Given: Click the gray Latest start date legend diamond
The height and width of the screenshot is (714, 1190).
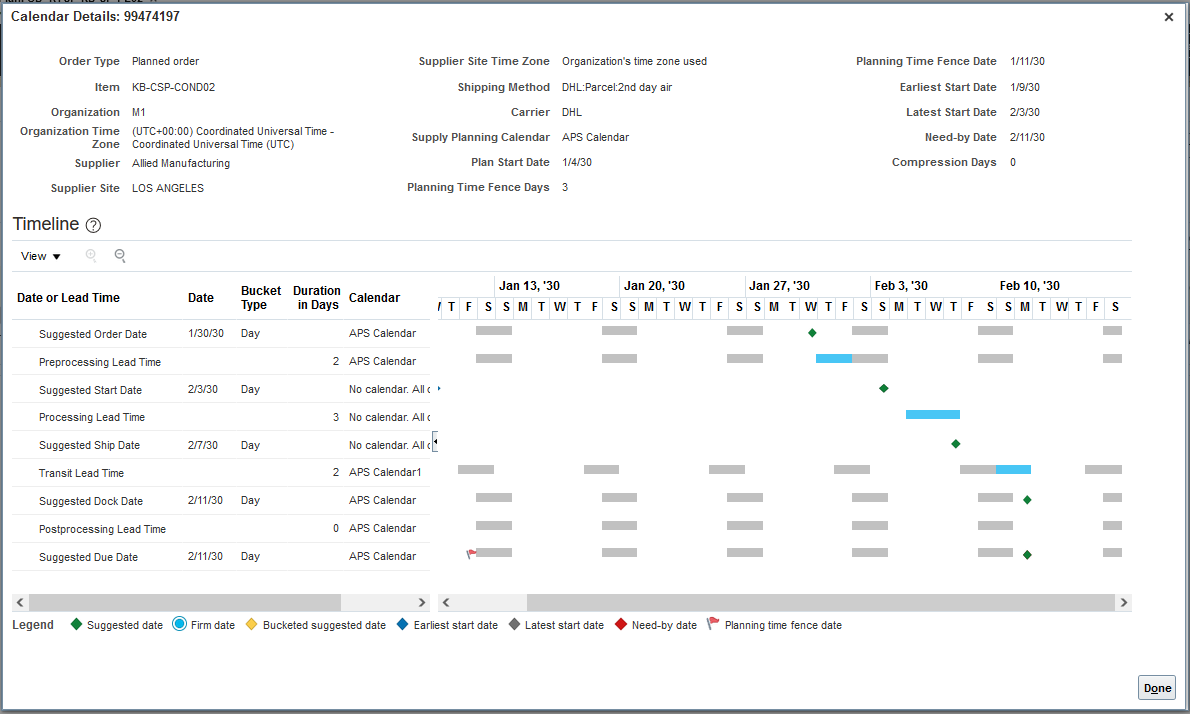Looking at the screenshot, I should (x=514, y=624).
